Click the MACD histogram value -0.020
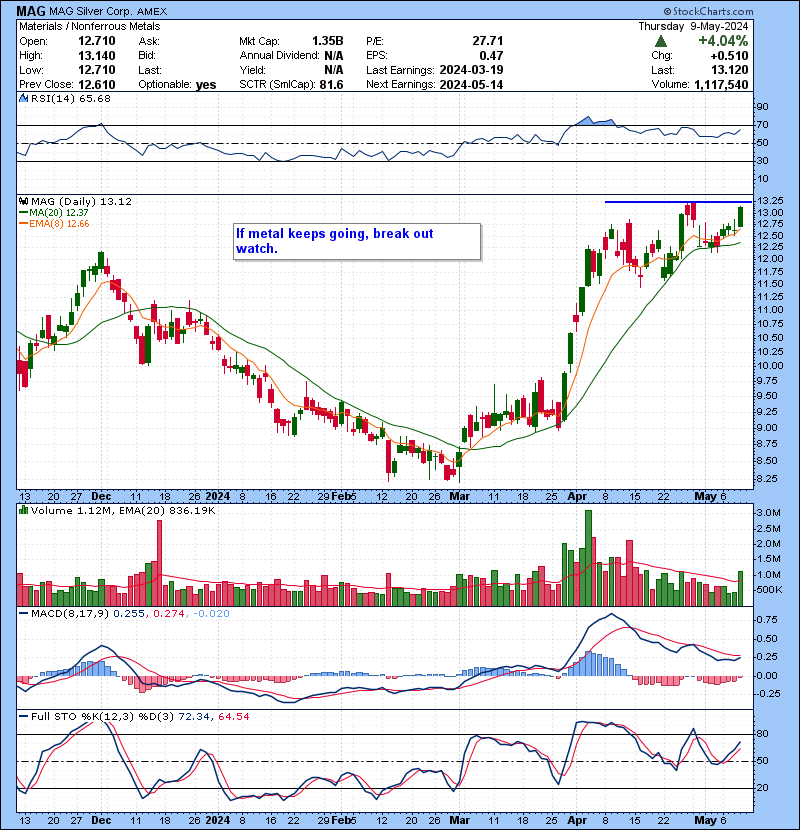 pyautogui.click(x=211, y=614)
